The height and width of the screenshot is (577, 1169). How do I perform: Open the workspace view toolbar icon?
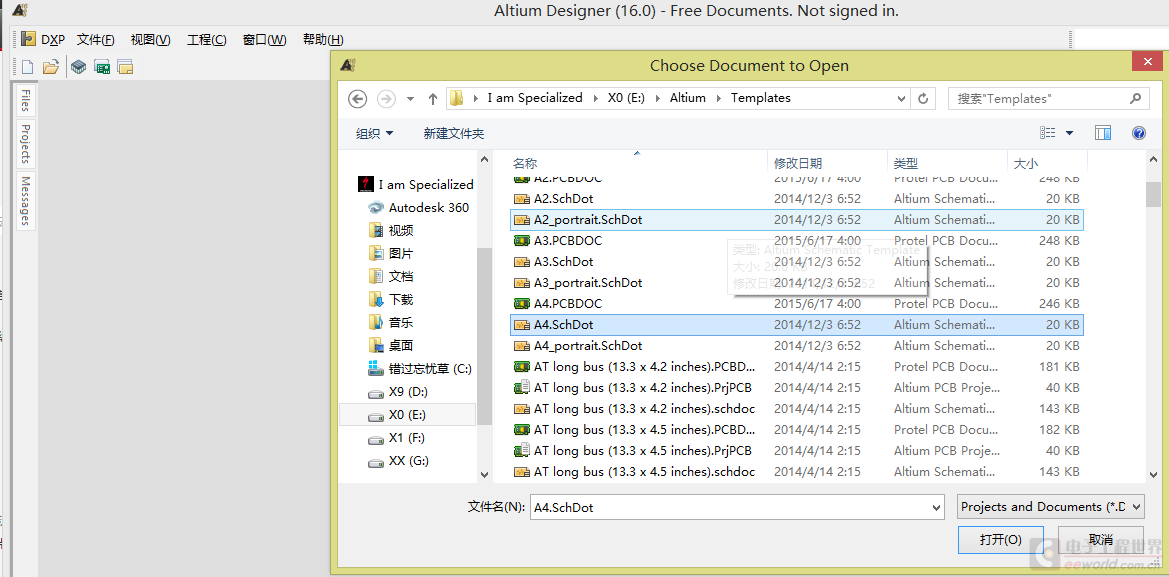(125, 67)
